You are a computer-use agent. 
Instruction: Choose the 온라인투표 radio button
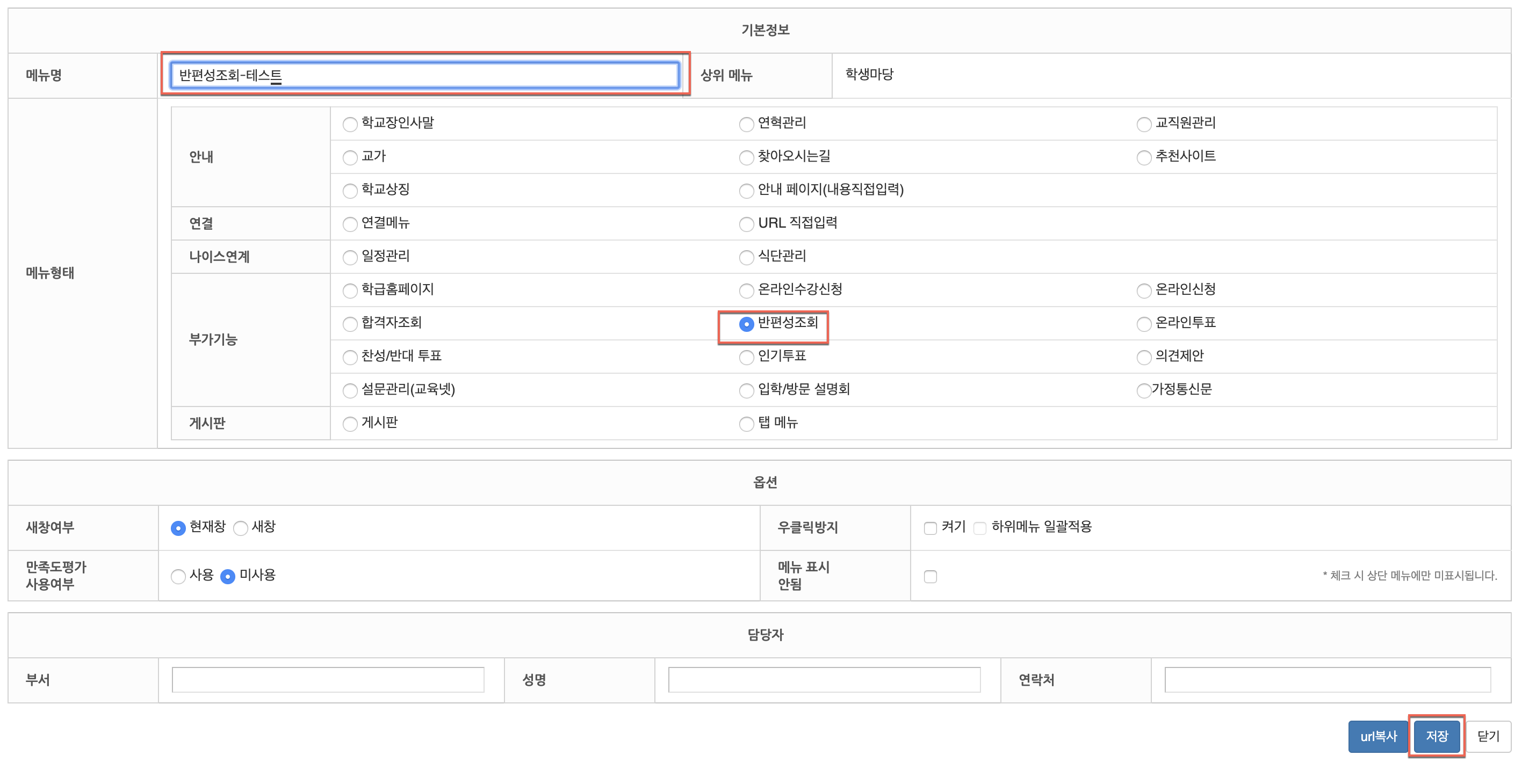(1143, 324)
